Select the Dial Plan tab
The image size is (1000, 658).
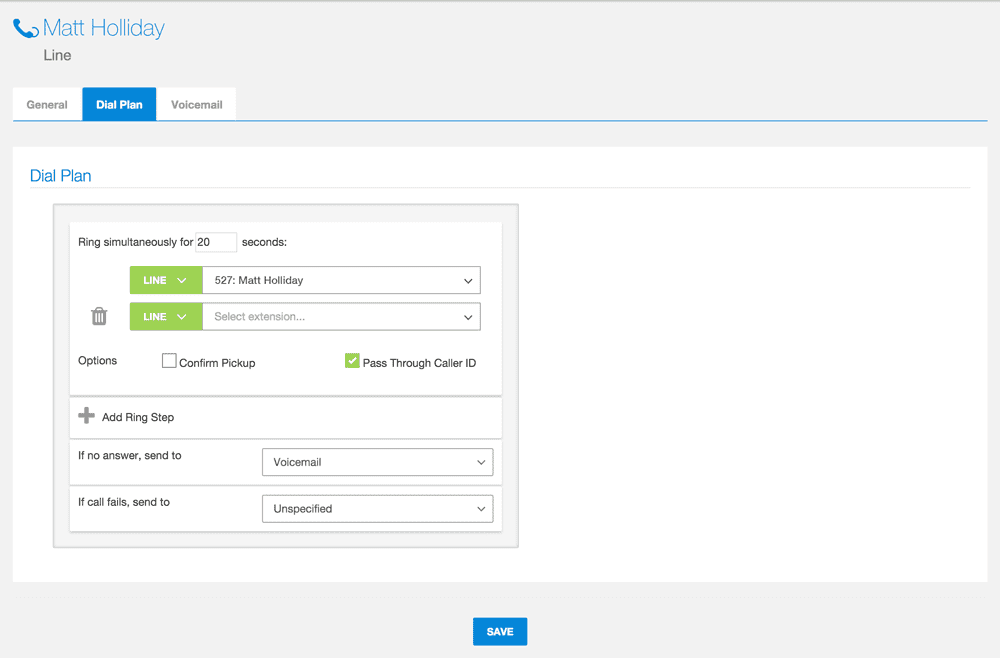pyautogui.click(x=119, y=105)
